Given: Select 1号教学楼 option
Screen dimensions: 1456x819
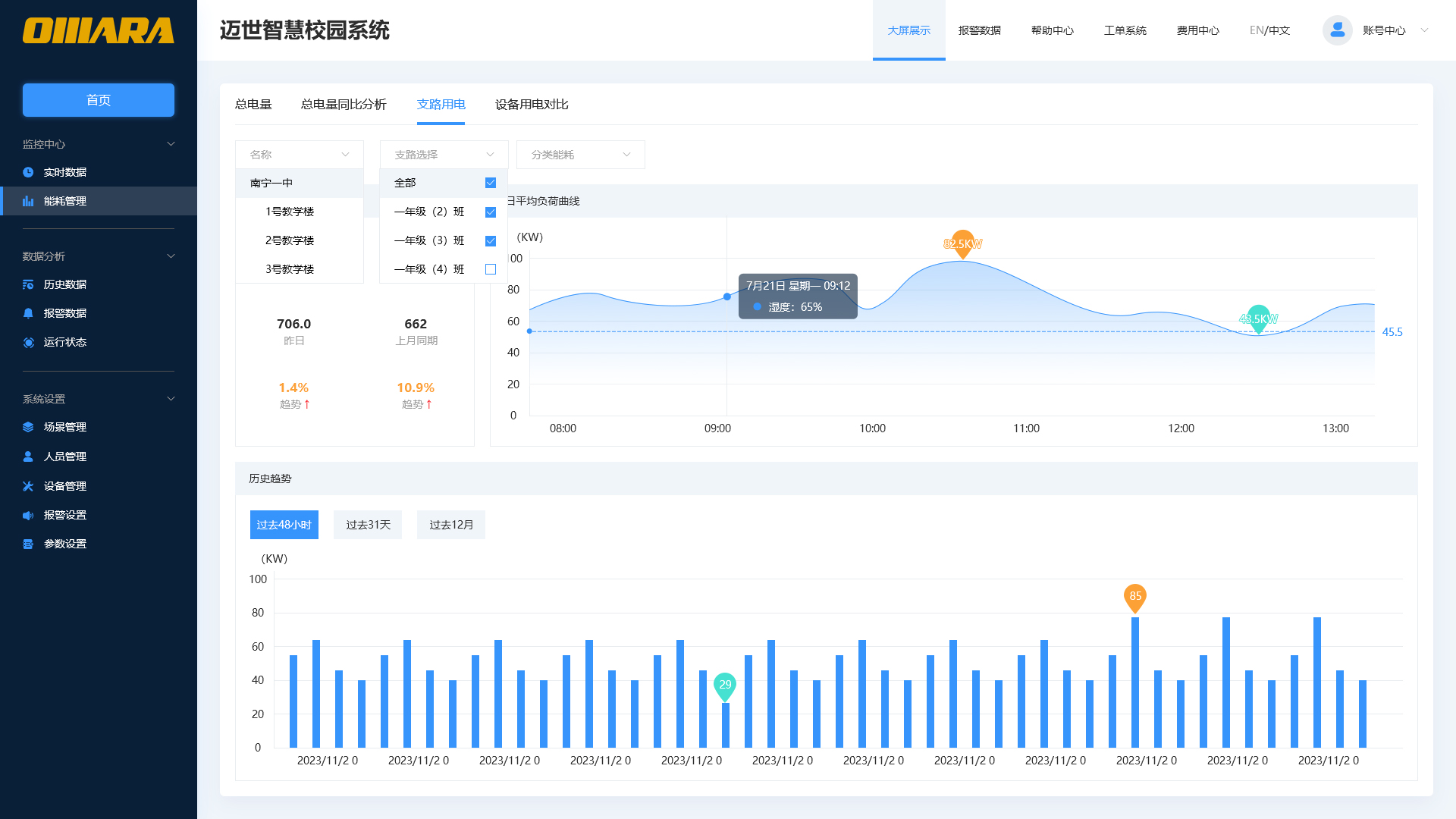Looking at the screenshot, I should (300, 212).
